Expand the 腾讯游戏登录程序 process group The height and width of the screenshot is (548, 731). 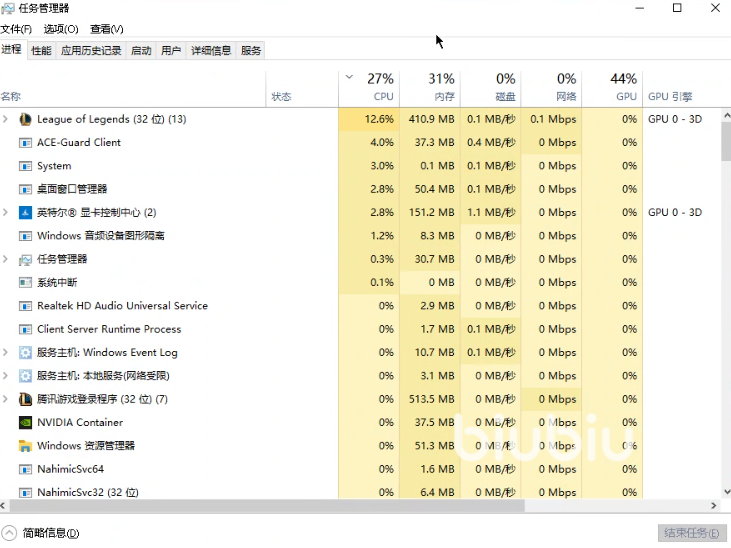pyautogui.click(x=6, y=399)
